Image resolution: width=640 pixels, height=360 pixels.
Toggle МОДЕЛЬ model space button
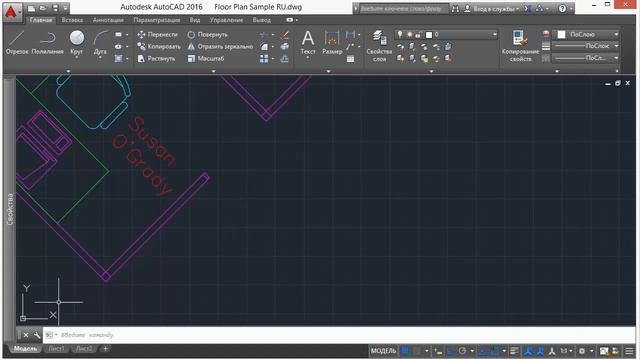[x=383, y=351]
